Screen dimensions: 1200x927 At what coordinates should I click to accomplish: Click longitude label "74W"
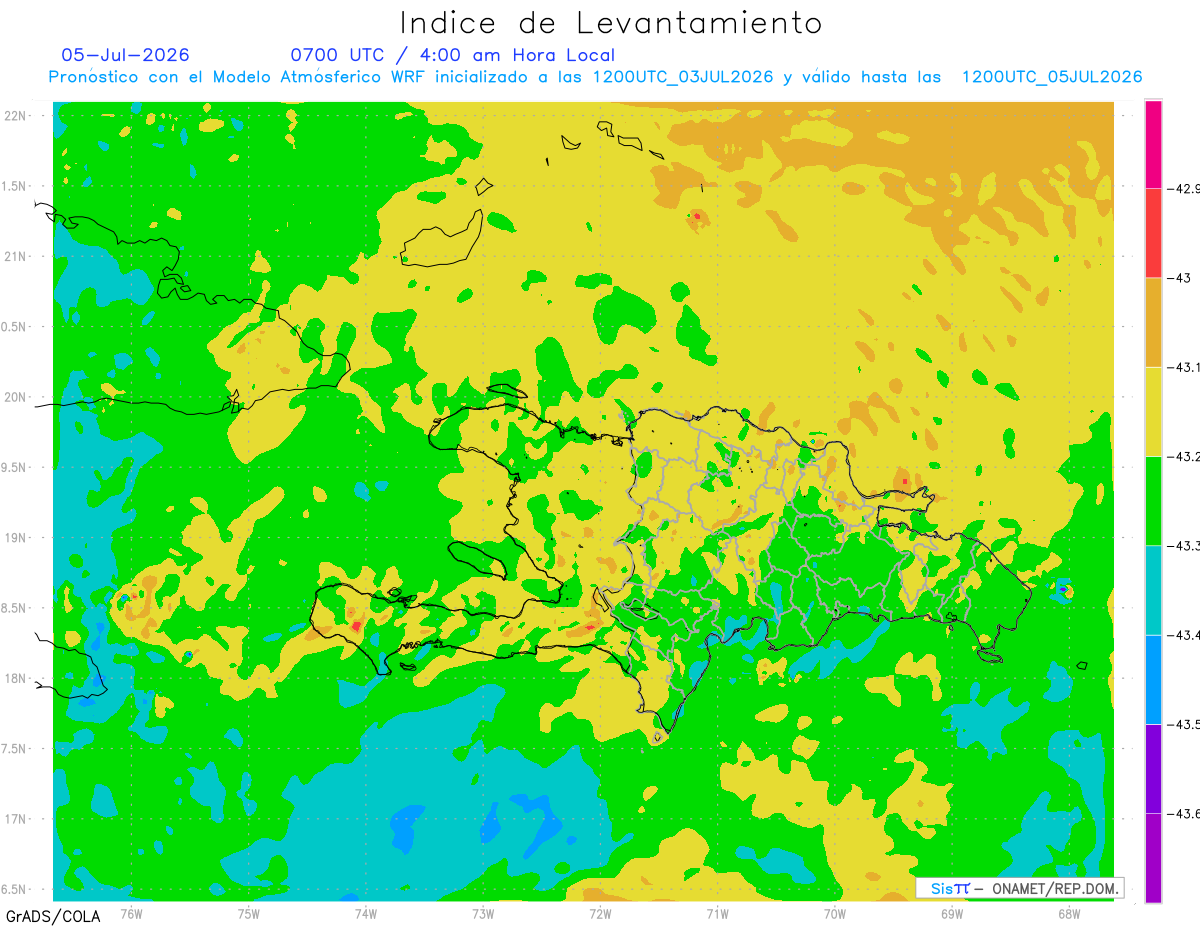click(365, 914)
